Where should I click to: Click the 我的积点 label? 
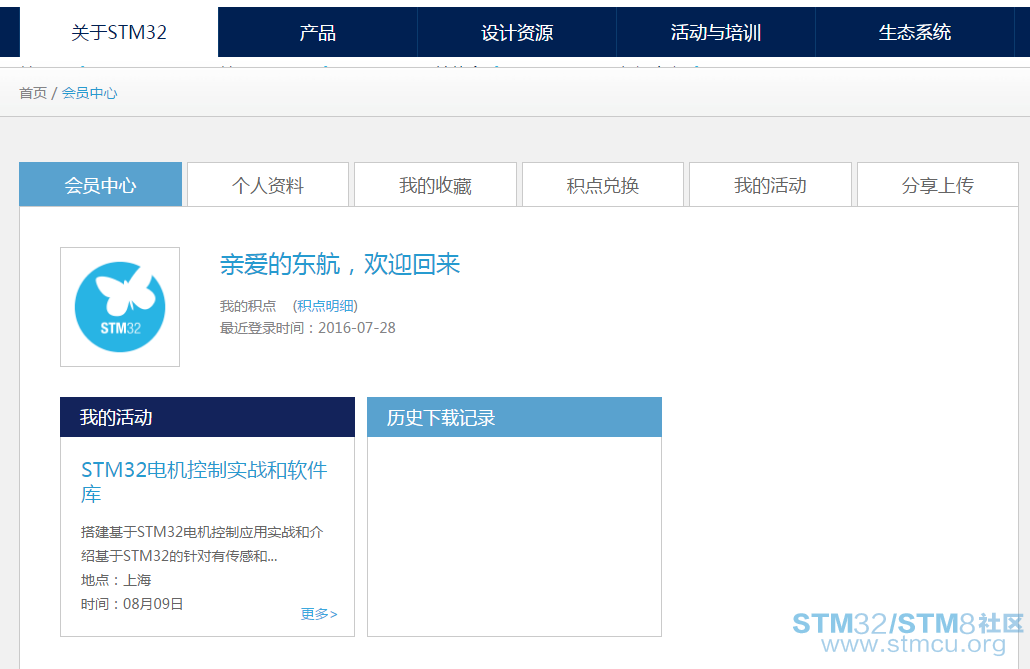pos(248,306)
